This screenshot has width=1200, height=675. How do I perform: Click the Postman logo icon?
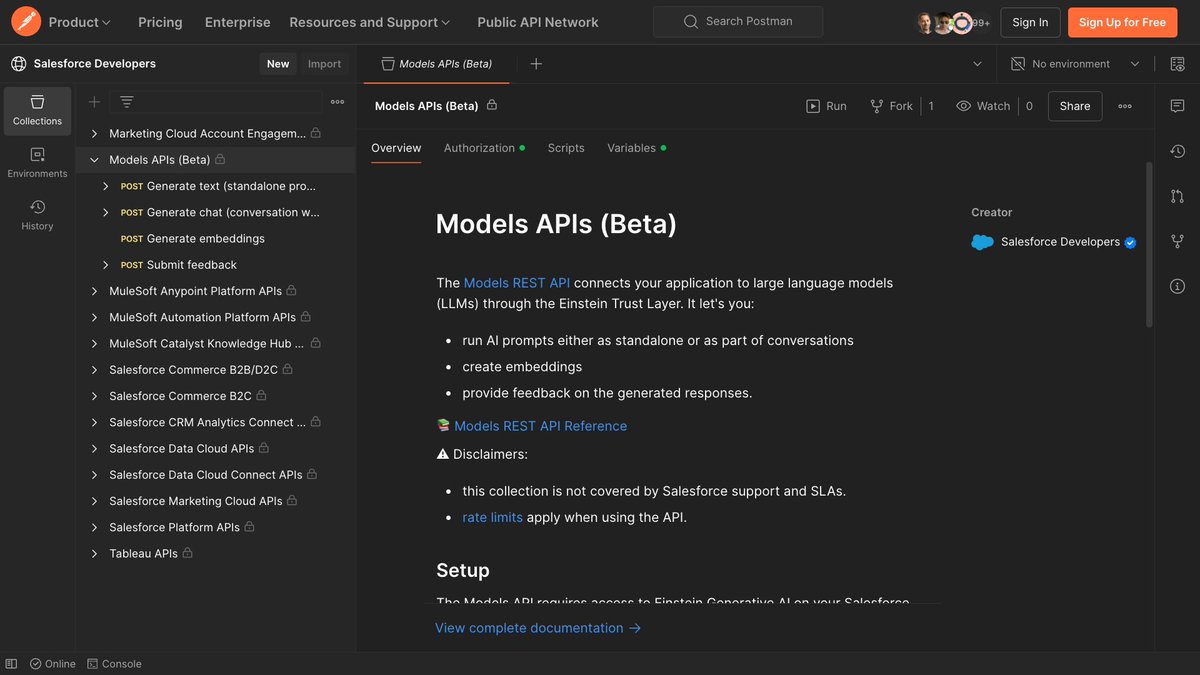tap(27, 21)
